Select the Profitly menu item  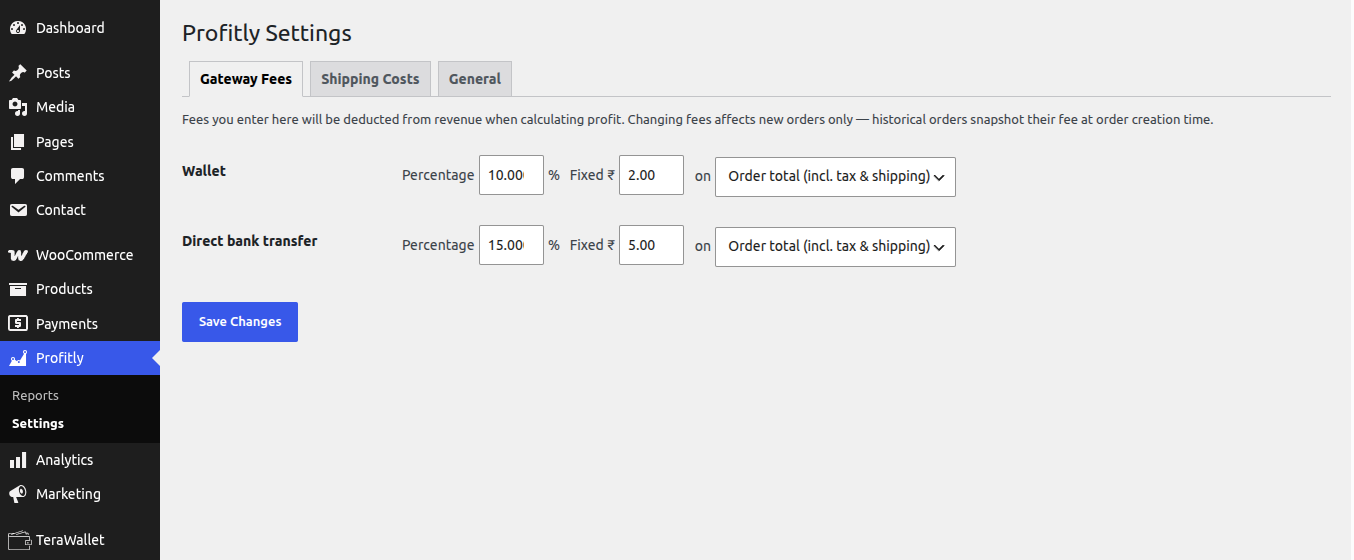point(80,358)
